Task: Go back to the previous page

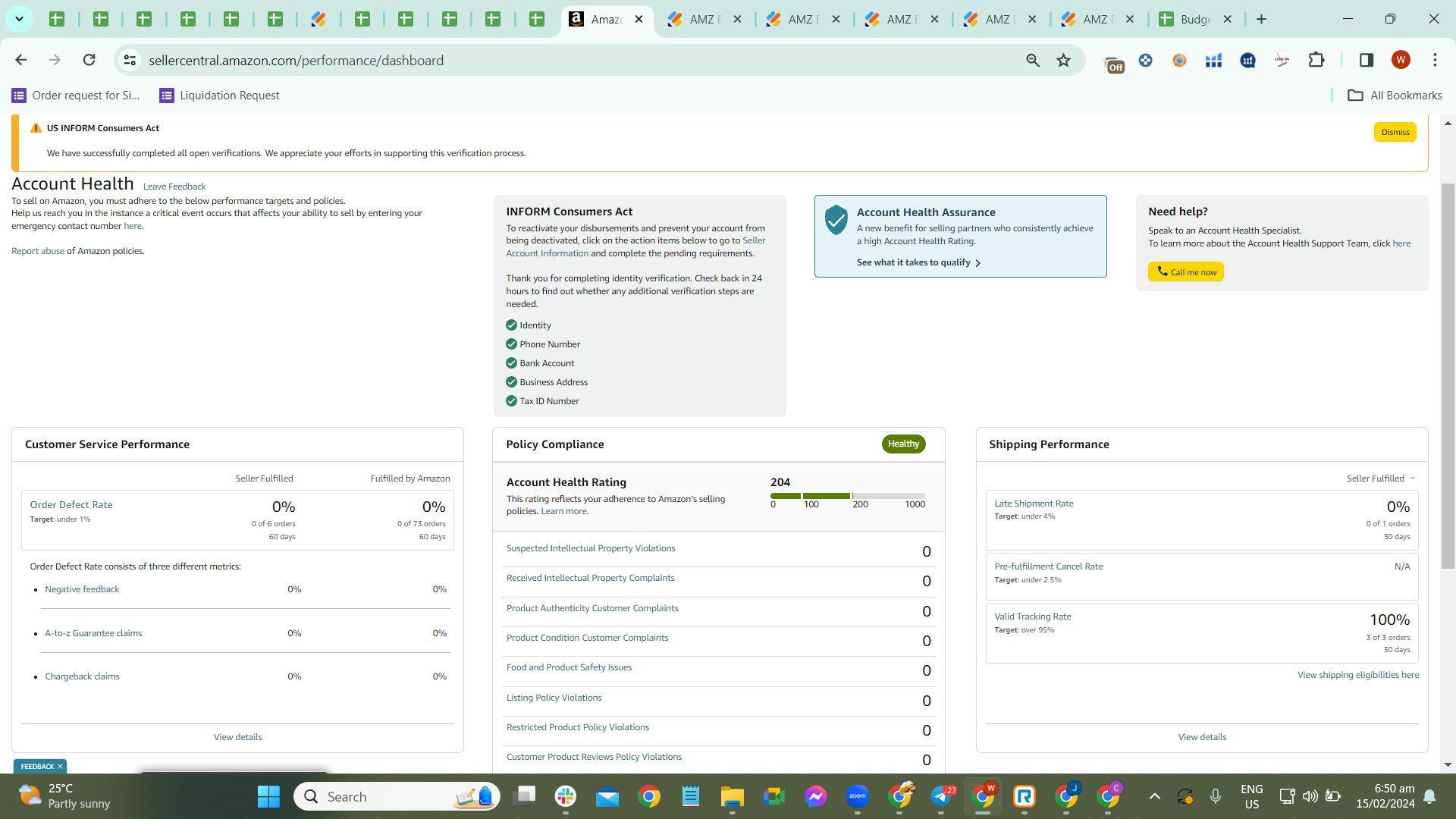Action: (21, 60)
